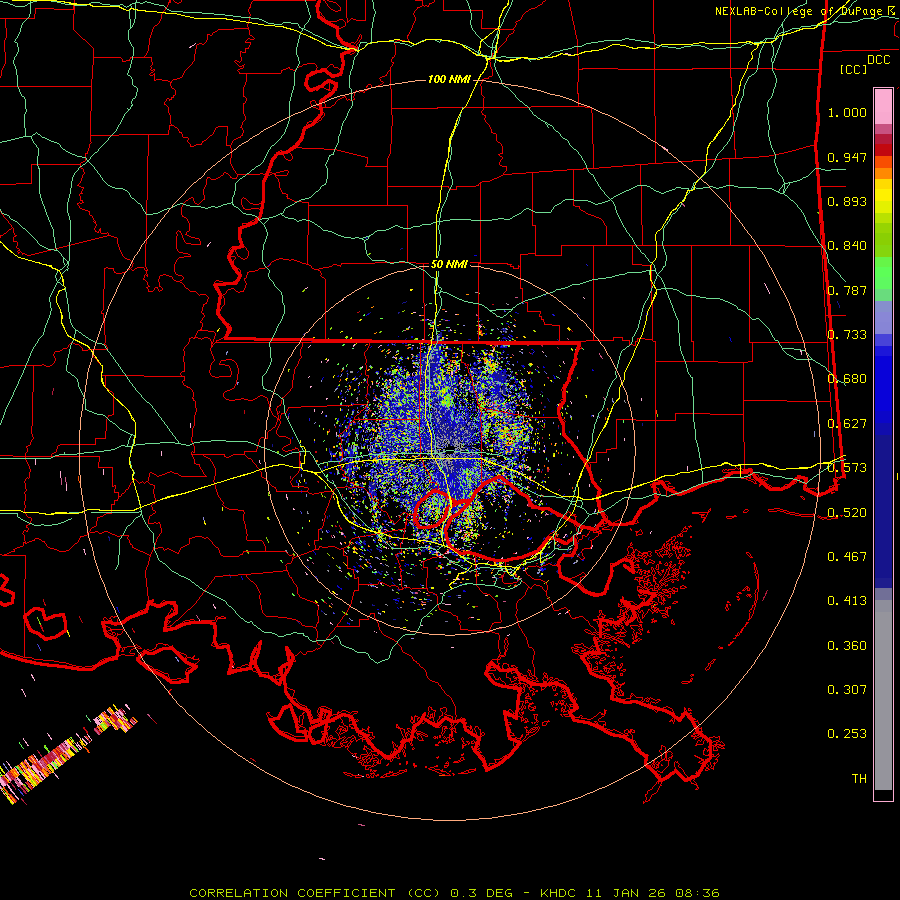Click the radar site marker at map center

click(x=451, y=448)
